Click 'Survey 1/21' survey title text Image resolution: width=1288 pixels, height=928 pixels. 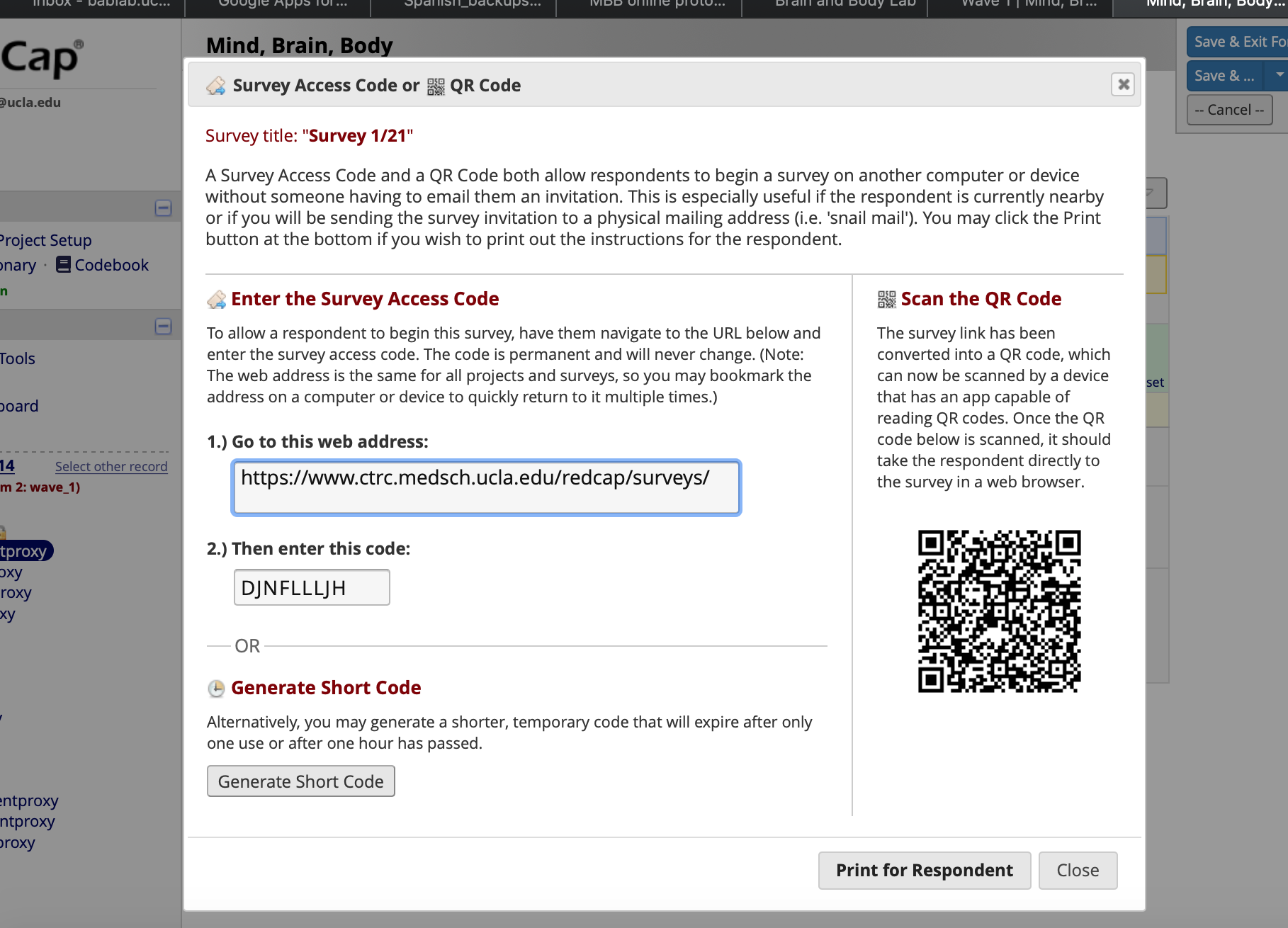358,135
